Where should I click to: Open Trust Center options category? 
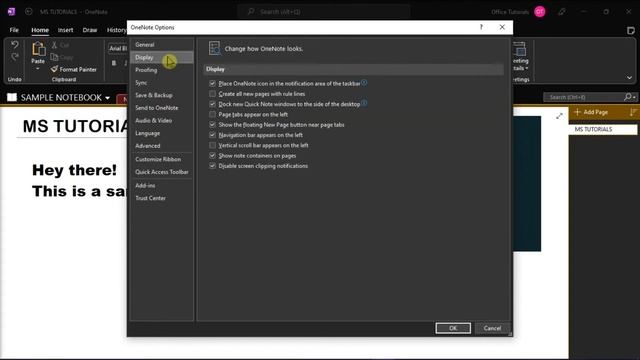click(162, 198)
